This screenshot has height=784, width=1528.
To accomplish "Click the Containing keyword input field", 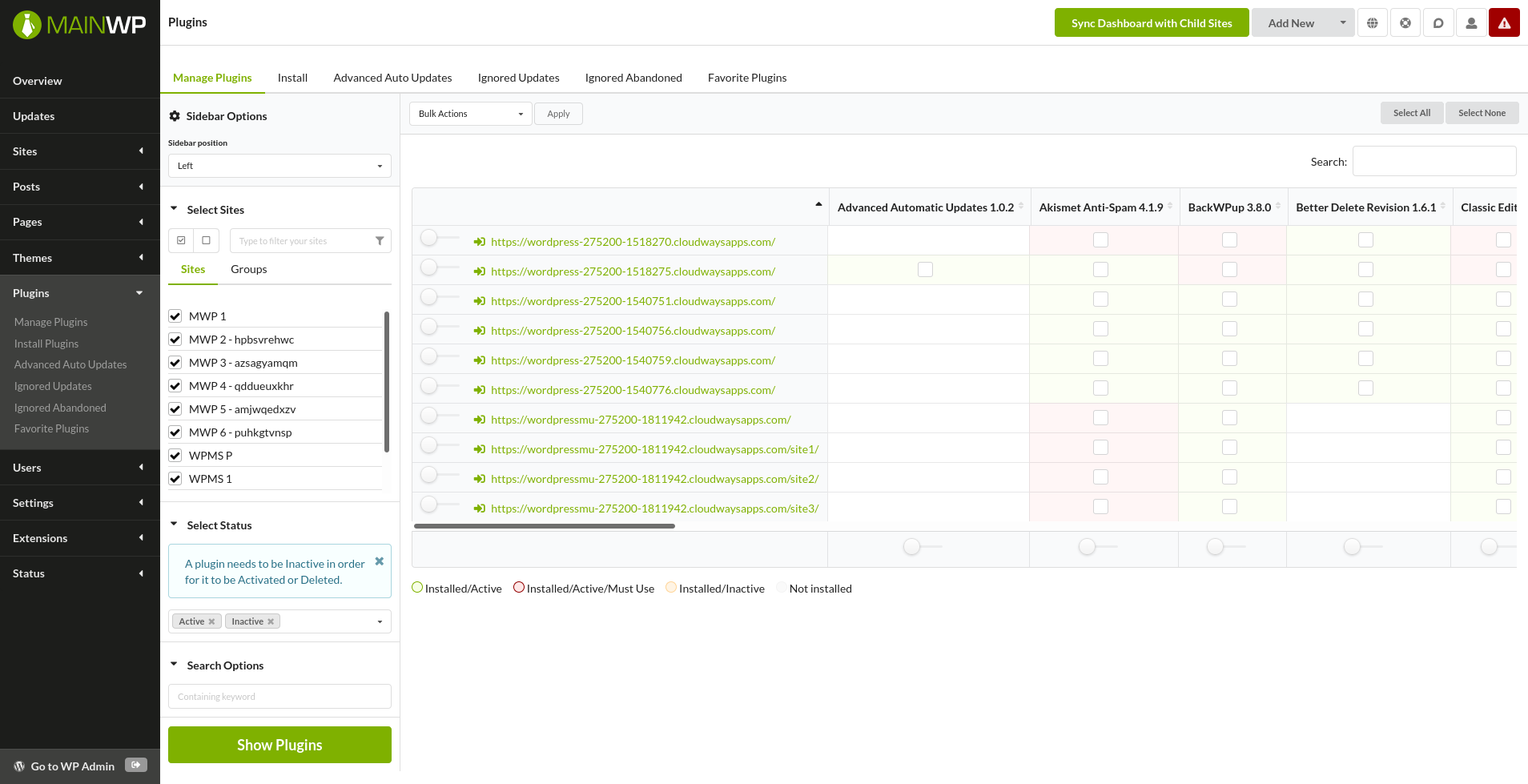I will pyautogui.click(x=279, y=696).
